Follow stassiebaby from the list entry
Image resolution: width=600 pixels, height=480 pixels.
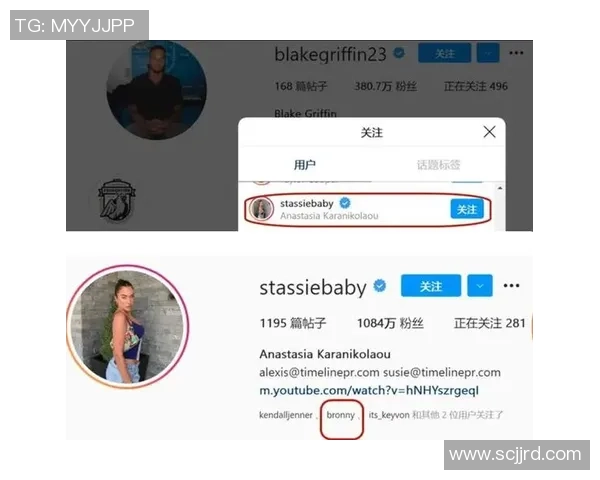[x=467, y=209]
